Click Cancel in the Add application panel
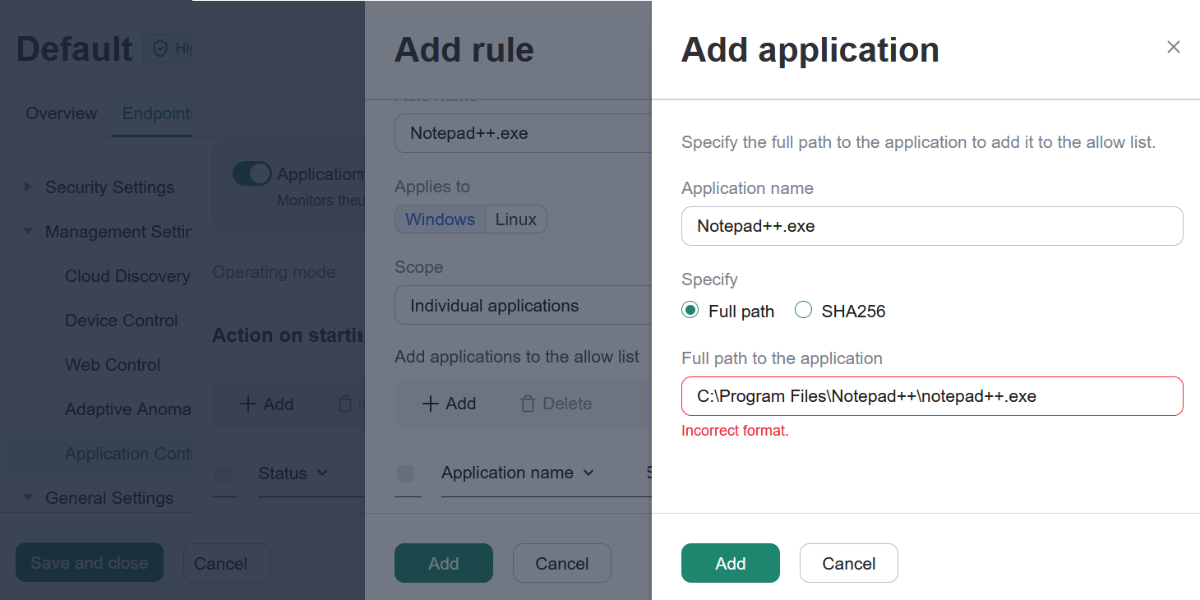1200x600 pixels. (x=848, y=563)
